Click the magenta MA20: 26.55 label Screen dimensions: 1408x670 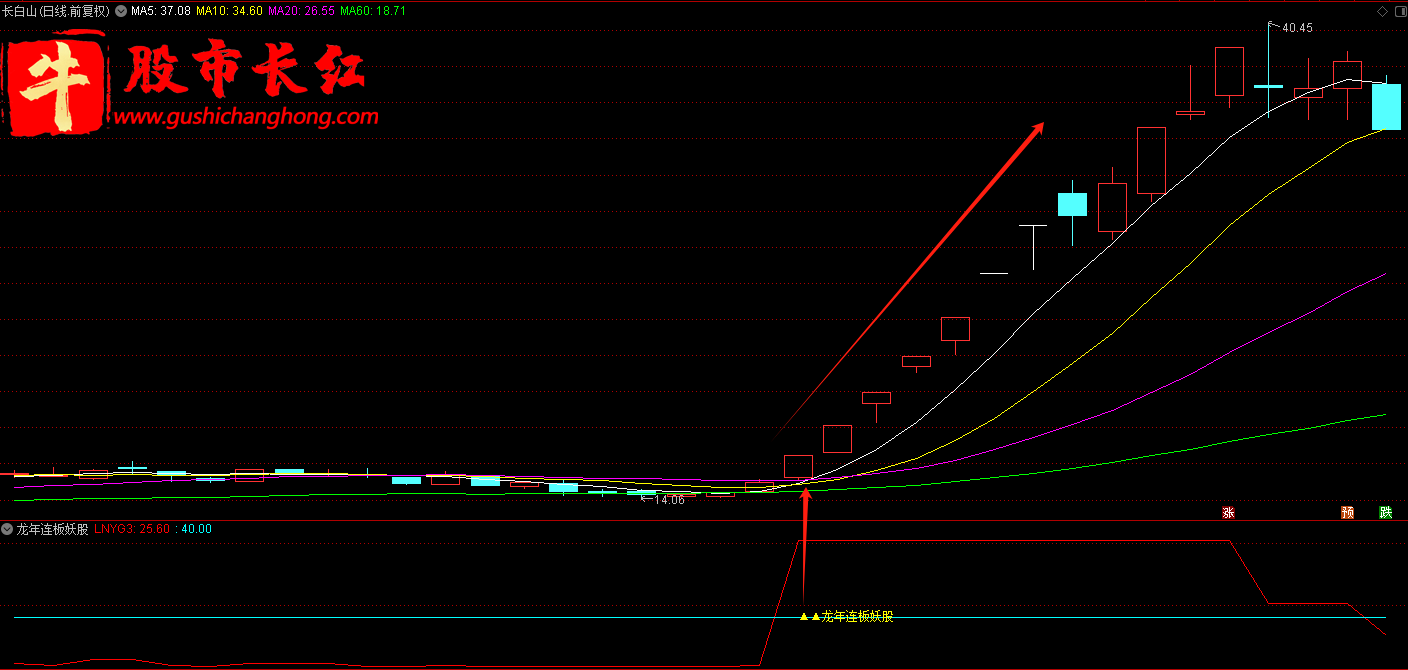pyautogui.click(x=302, y=11)
